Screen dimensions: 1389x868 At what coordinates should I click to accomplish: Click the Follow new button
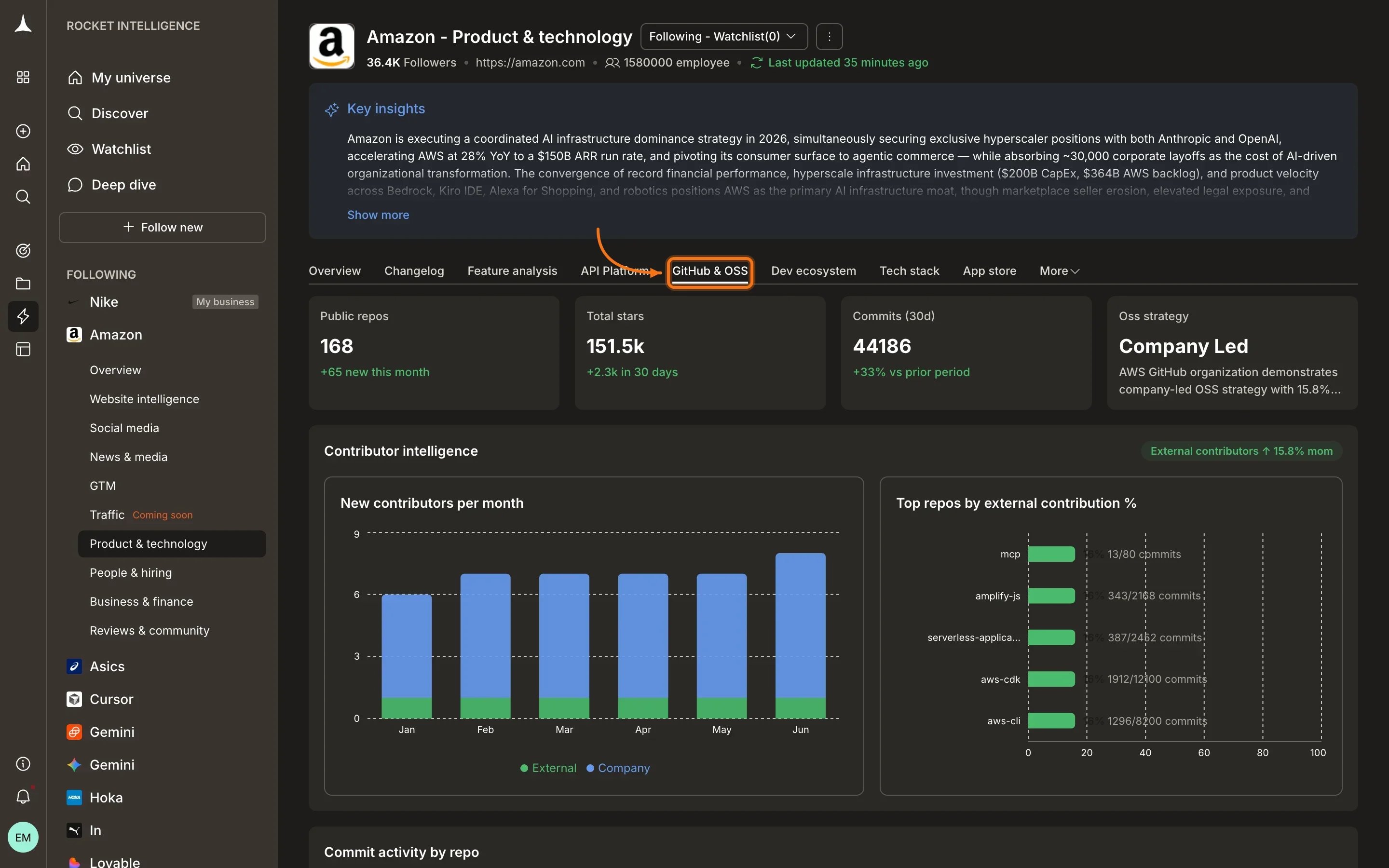(163, 227)
